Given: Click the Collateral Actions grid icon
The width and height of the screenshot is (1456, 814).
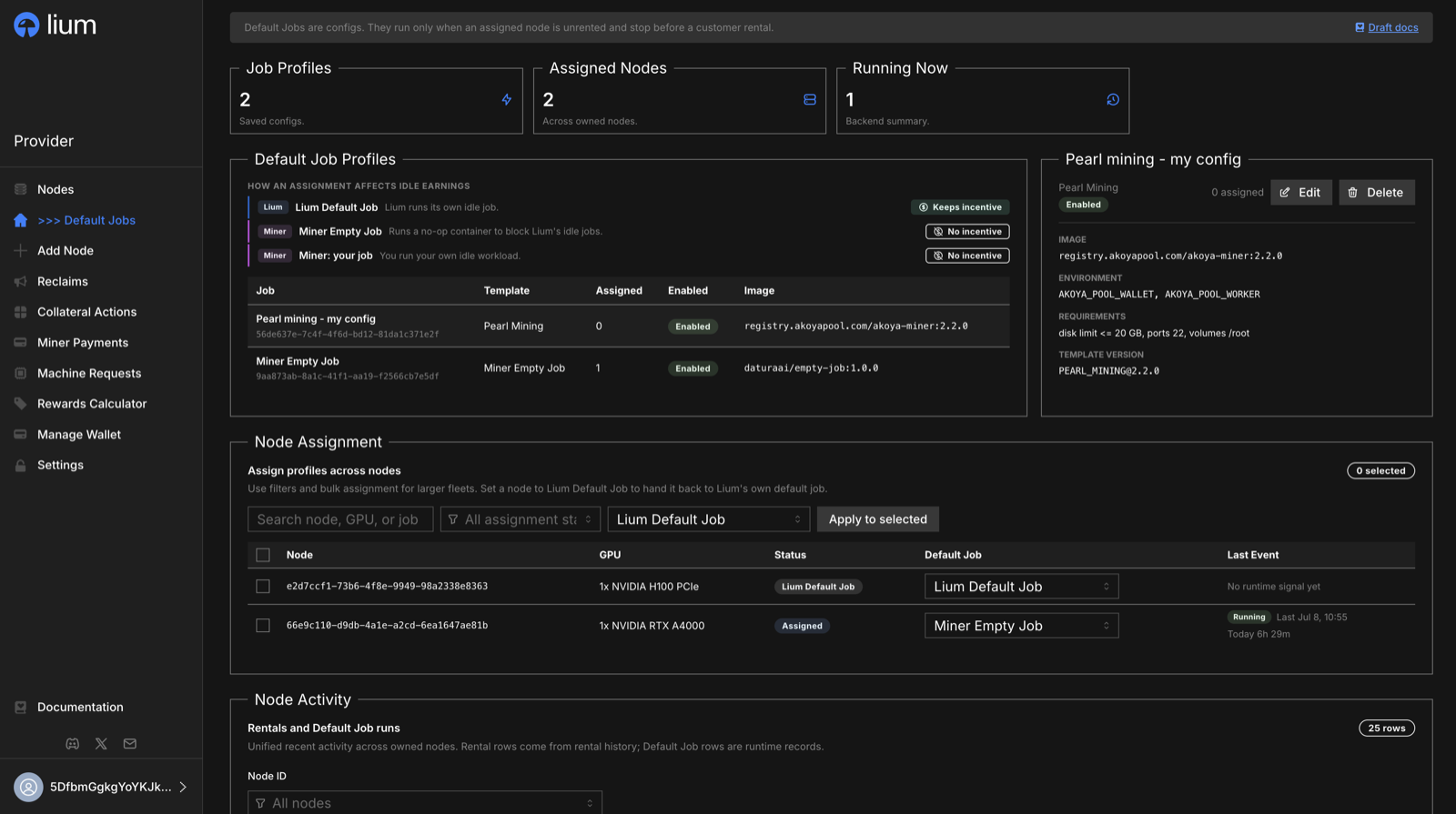Looking at the screenshot, I should click(x=20, y=312).
